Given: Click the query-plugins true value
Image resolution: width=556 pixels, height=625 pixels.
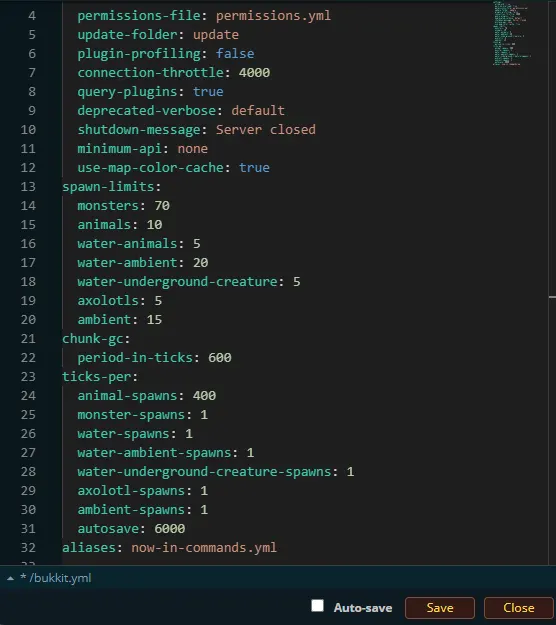Looking at the screenshot, I should 208,92.
